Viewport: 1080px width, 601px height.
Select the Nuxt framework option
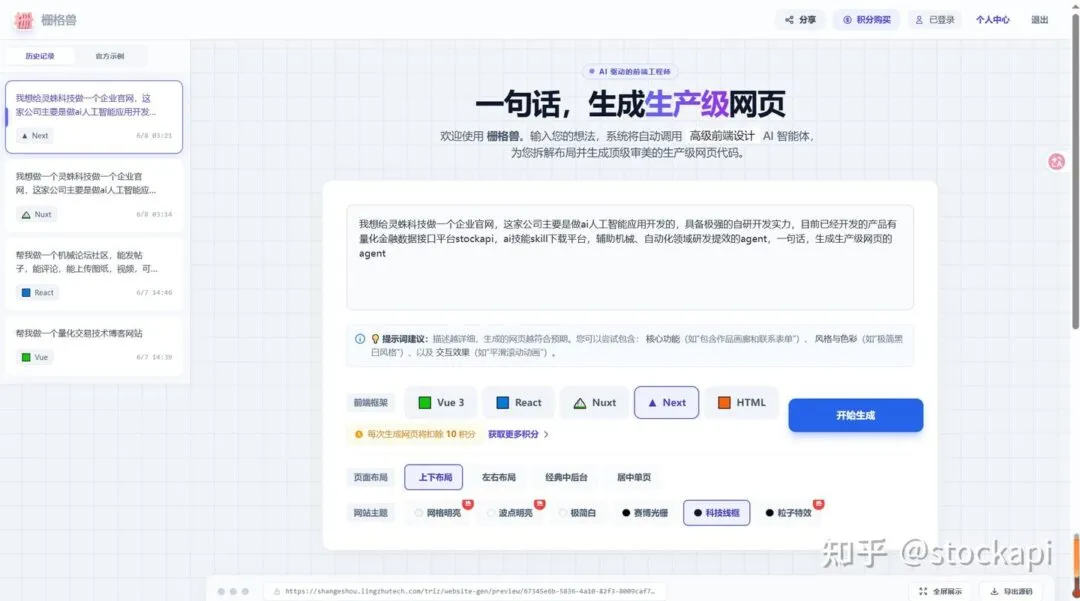click(x=594, y=403)
